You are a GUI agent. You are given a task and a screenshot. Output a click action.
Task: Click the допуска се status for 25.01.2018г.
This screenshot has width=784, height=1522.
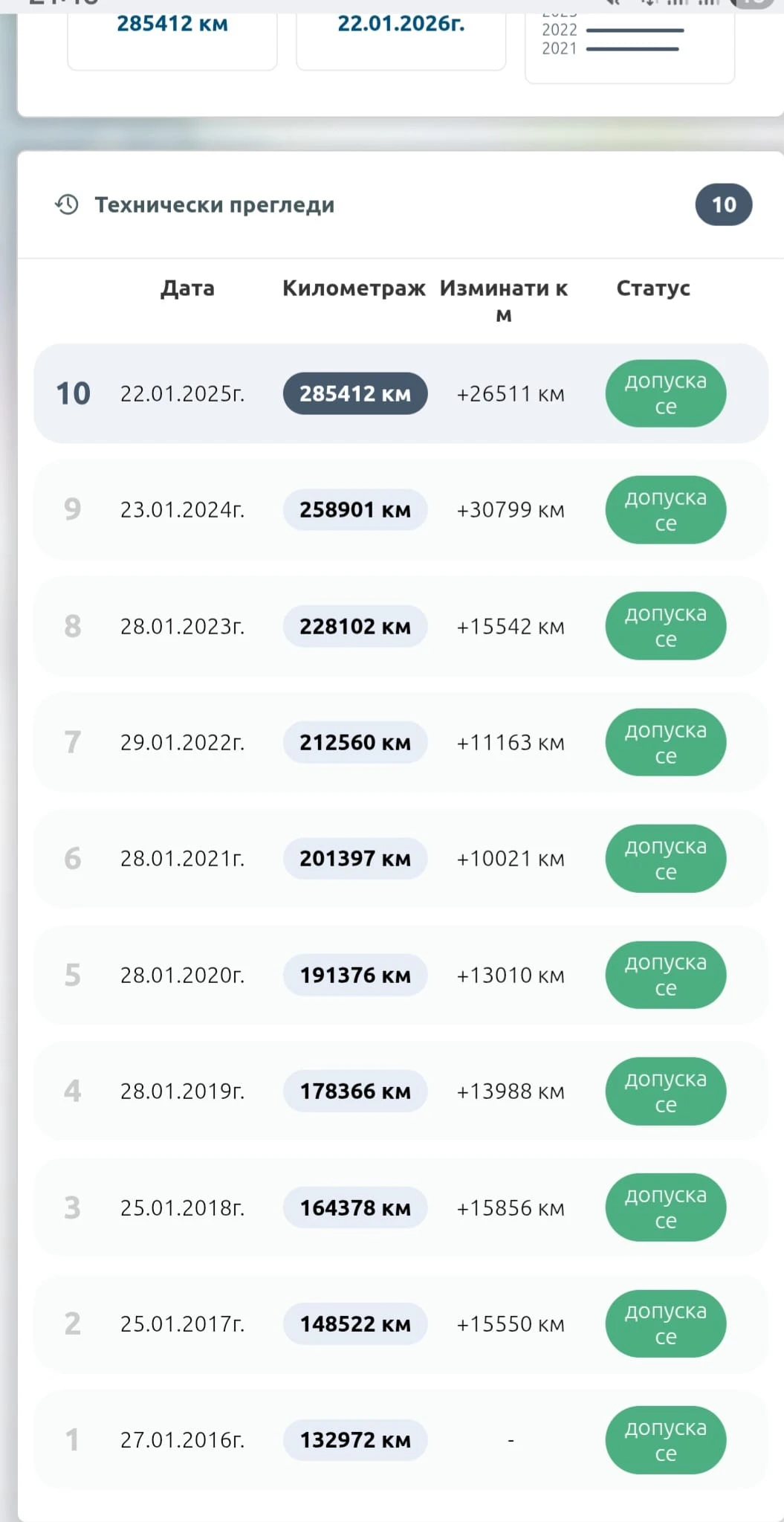[665, 1207]
